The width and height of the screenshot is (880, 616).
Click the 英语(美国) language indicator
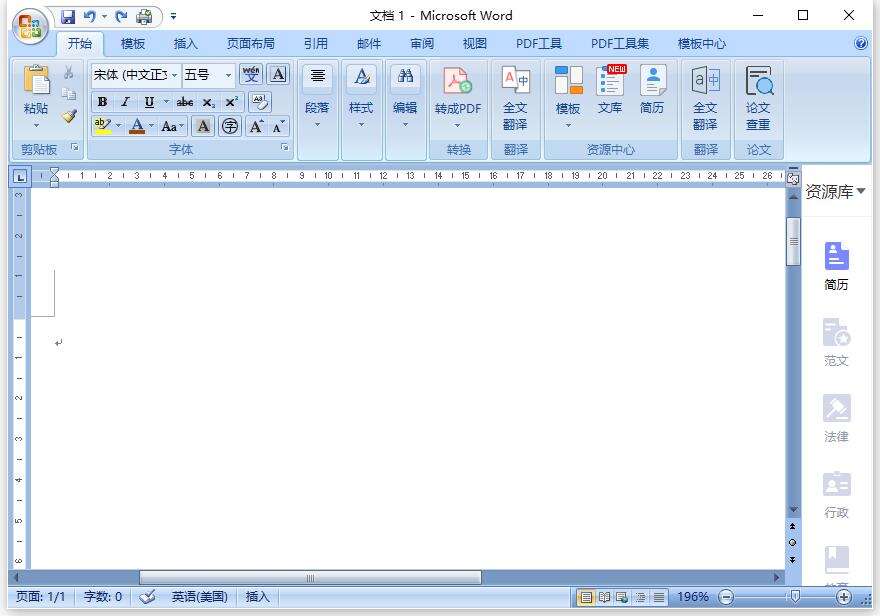coord(200,597)
